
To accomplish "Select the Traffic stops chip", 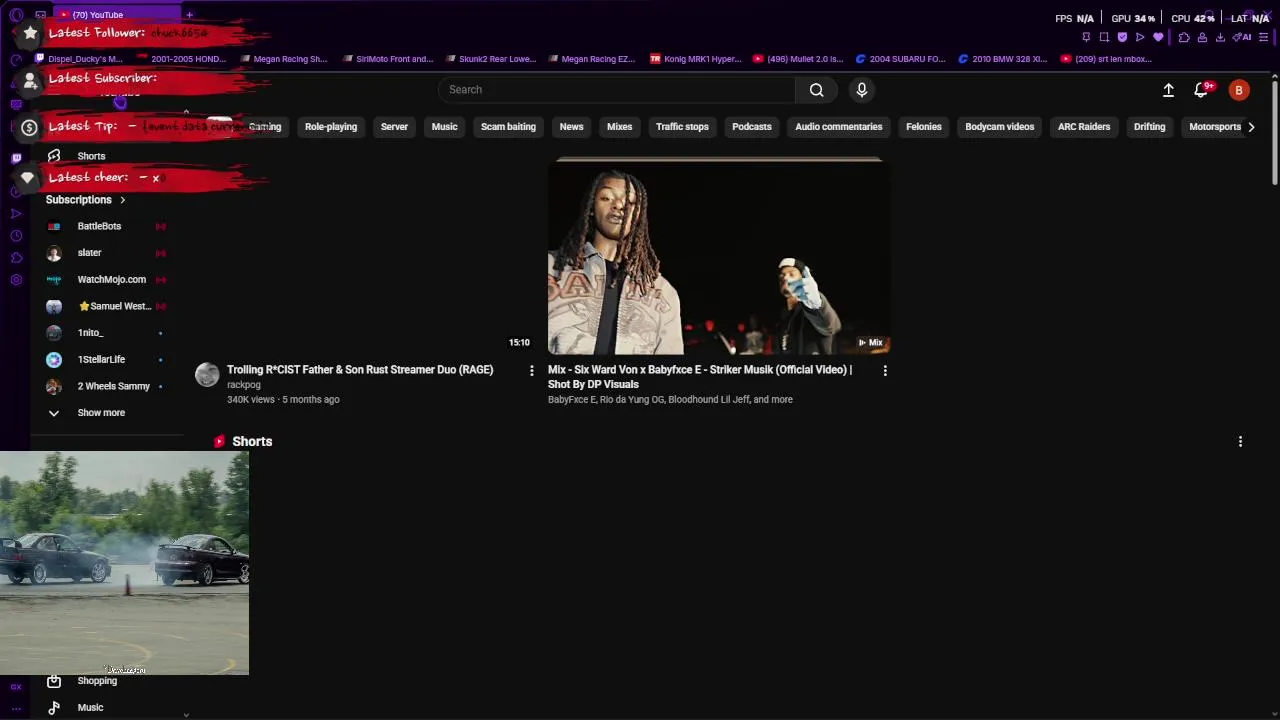I will click(x=682, y=127).
